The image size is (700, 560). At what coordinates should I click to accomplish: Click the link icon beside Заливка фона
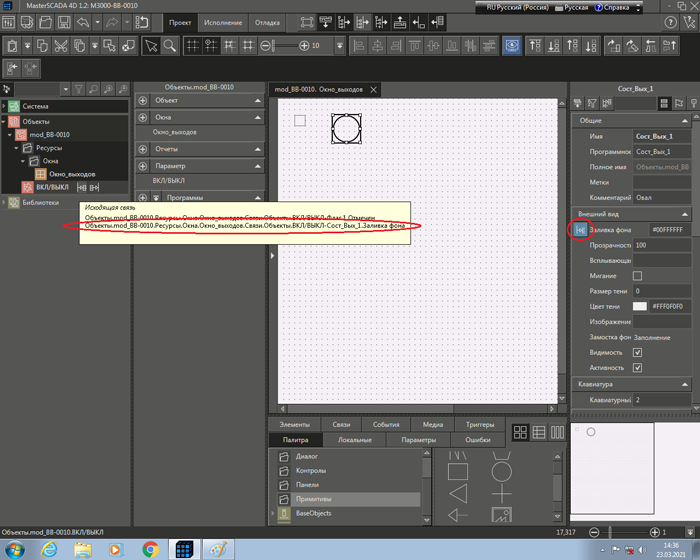pos(580,230)
